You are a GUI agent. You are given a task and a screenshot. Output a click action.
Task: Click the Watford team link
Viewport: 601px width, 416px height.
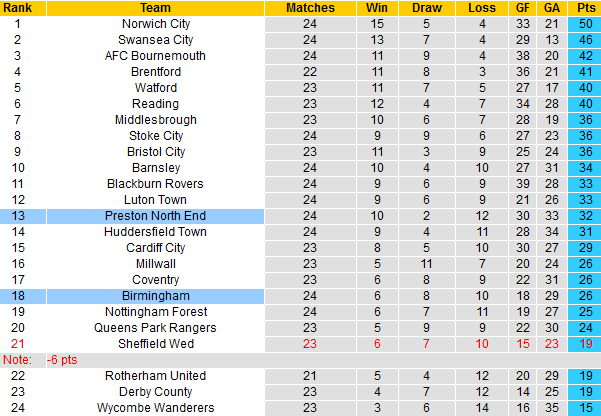click(155, 87)
